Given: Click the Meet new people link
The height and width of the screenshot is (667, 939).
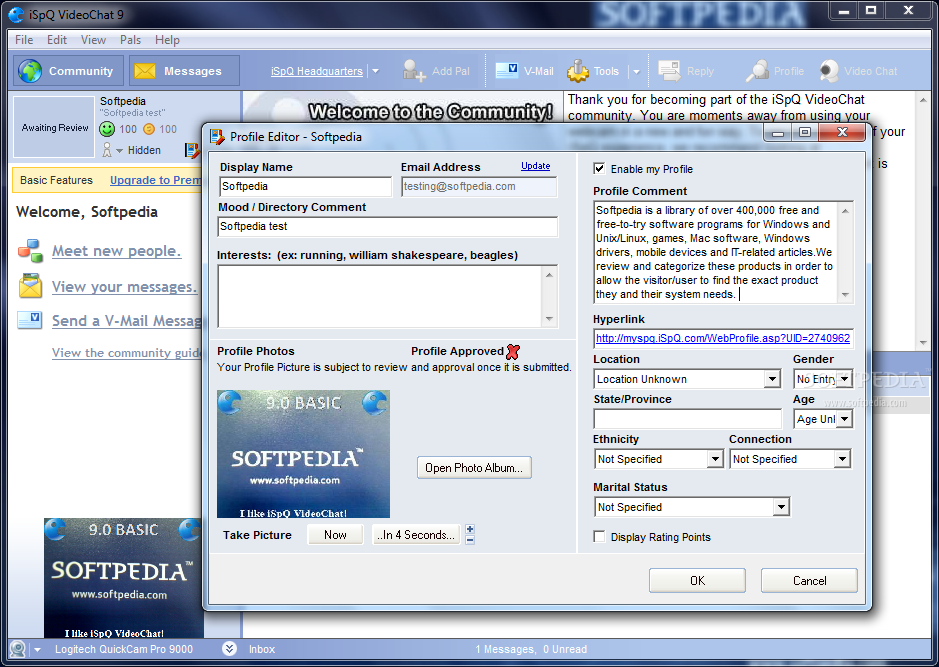Looking at the screenshot, I should (116, 251).
